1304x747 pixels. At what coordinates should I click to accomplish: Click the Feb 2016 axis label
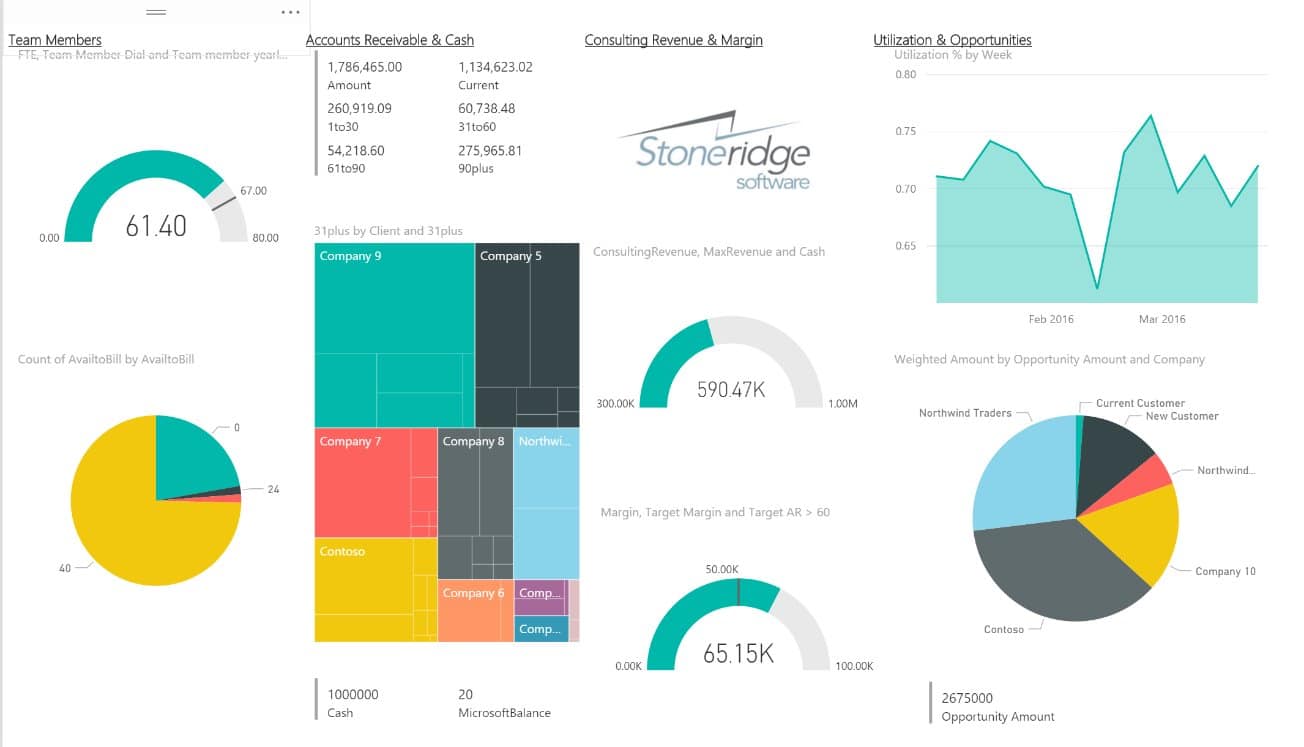pos(1051,319)
